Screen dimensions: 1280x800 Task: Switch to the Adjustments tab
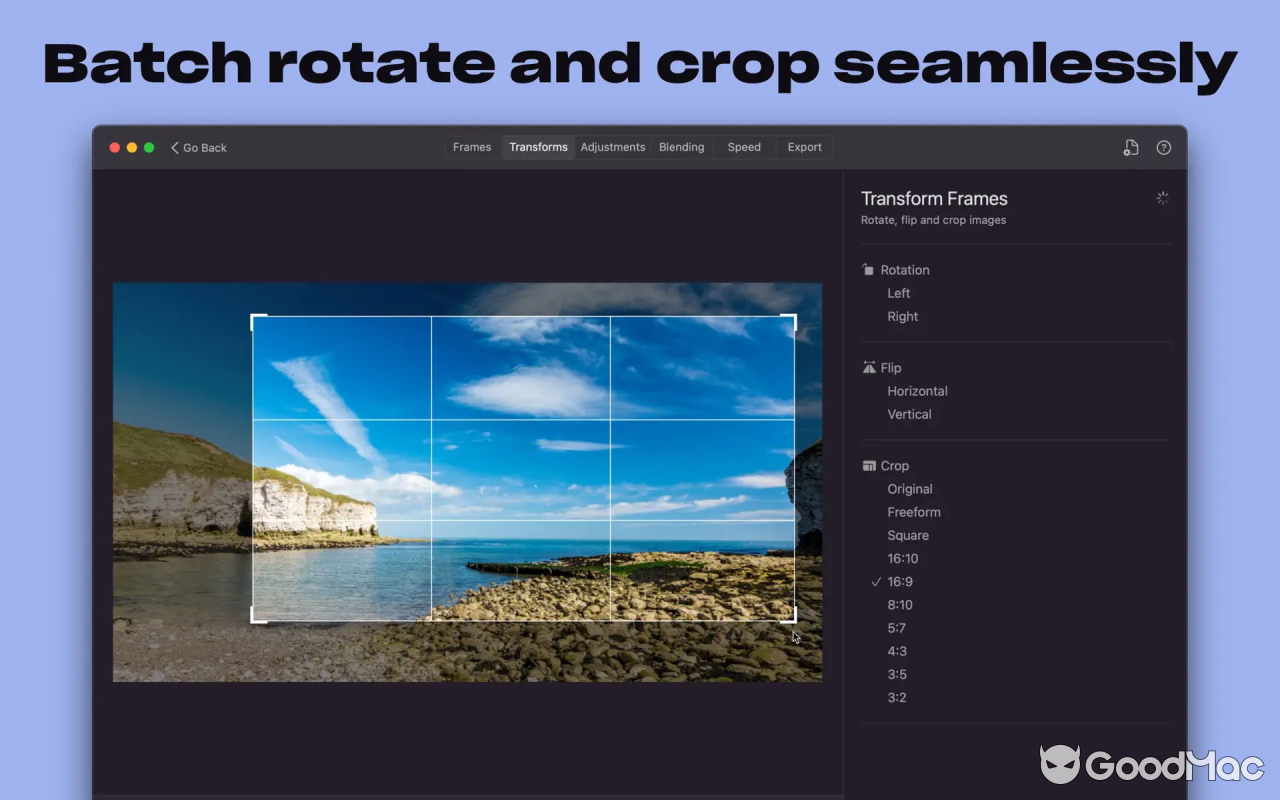point(613,147)
